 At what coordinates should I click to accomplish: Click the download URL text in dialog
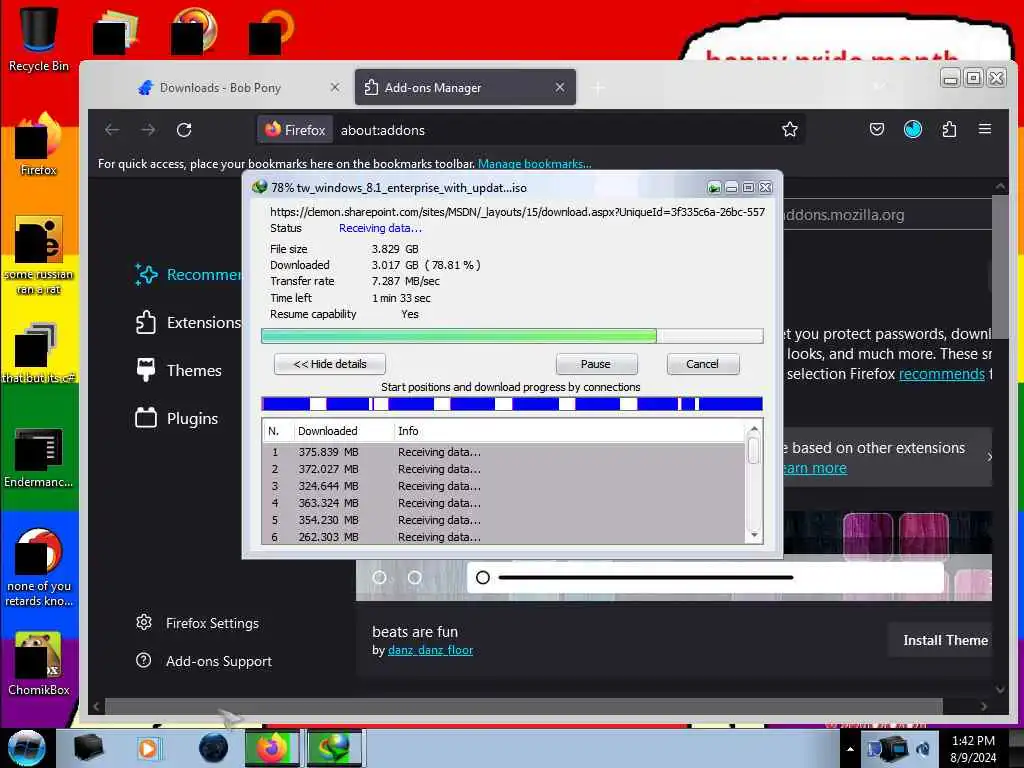(x=517, y=212)
